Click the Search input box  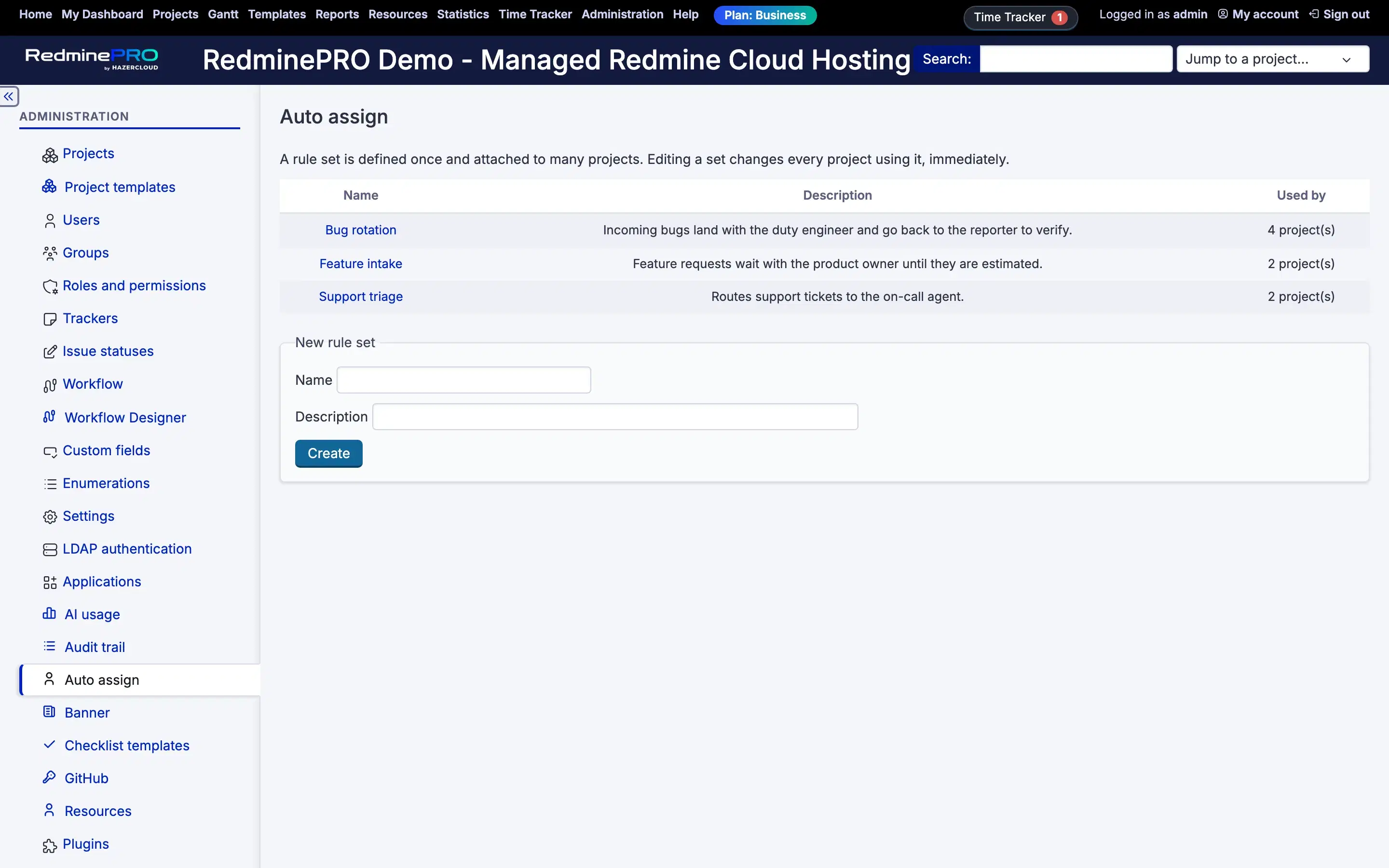[x=1076, y=59]
